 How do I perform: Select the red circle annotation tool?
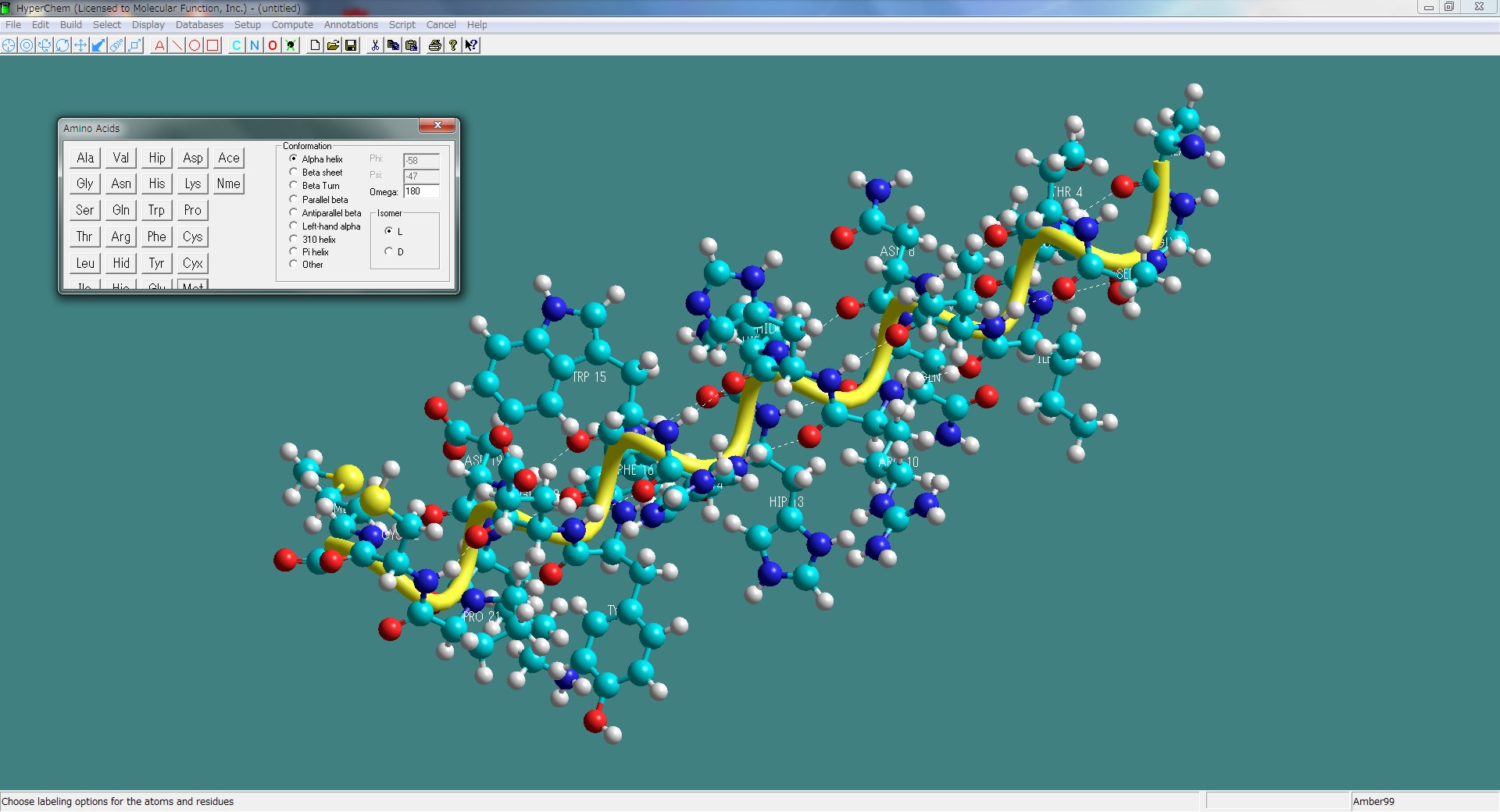[195, 45]
